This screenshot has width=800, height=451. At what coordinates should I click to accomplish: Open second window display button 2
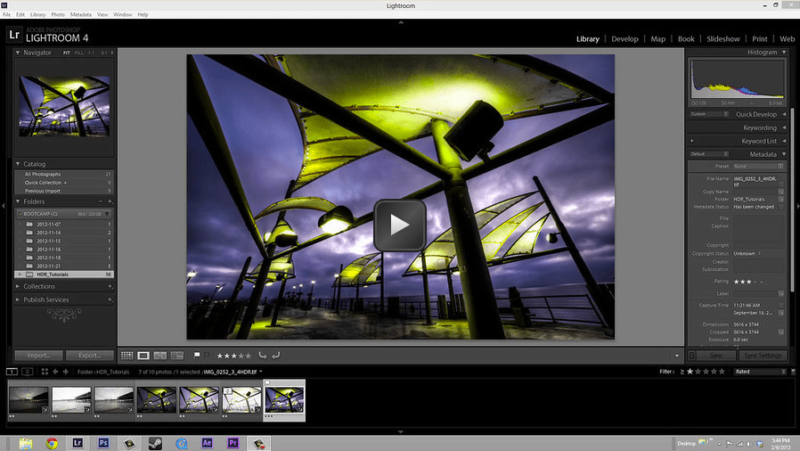(28, 372)
